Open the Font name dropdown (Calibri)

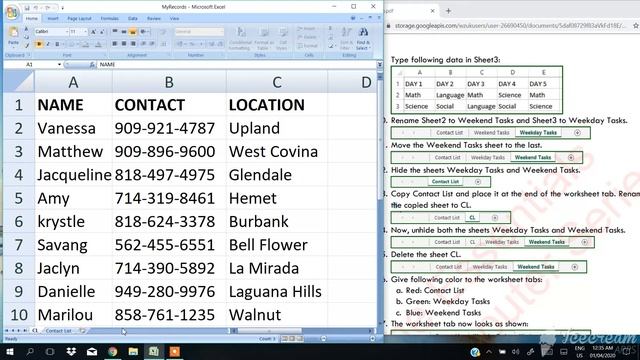(66, 31)
